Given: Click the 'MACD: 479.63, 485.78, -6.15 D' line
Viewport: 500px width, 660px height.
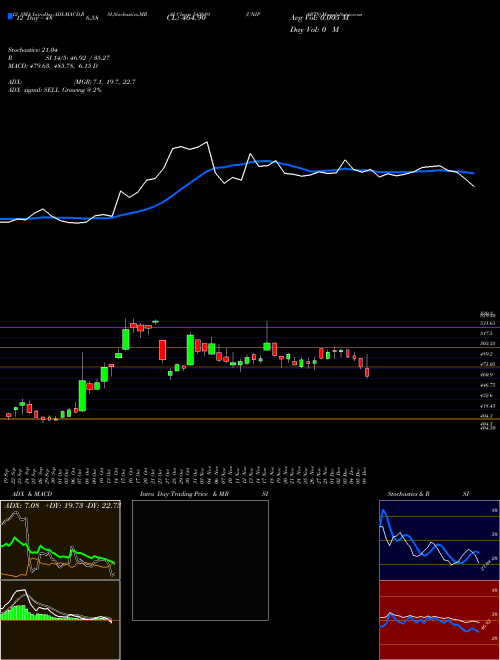Looking at the screenshot, I should 53,66.
